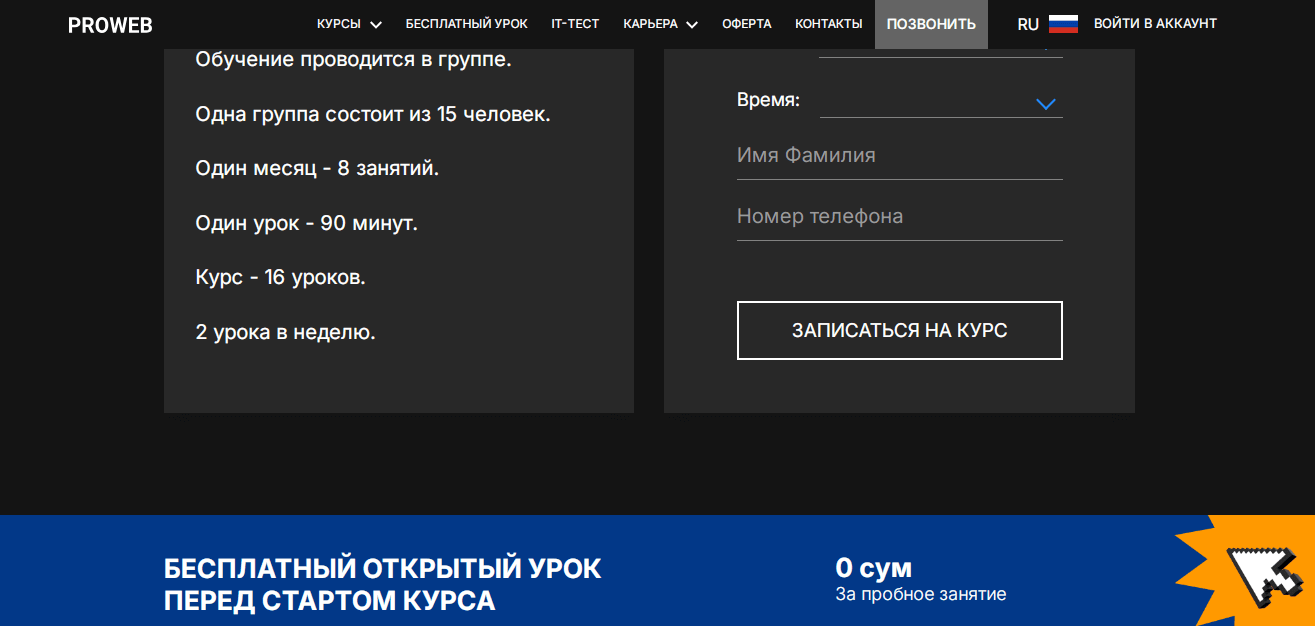This screenshot has width=1315, height=626.
Task: Click the БЕСПЛАТНЫЙ УРОК nav item
Action: click(465, 22)
